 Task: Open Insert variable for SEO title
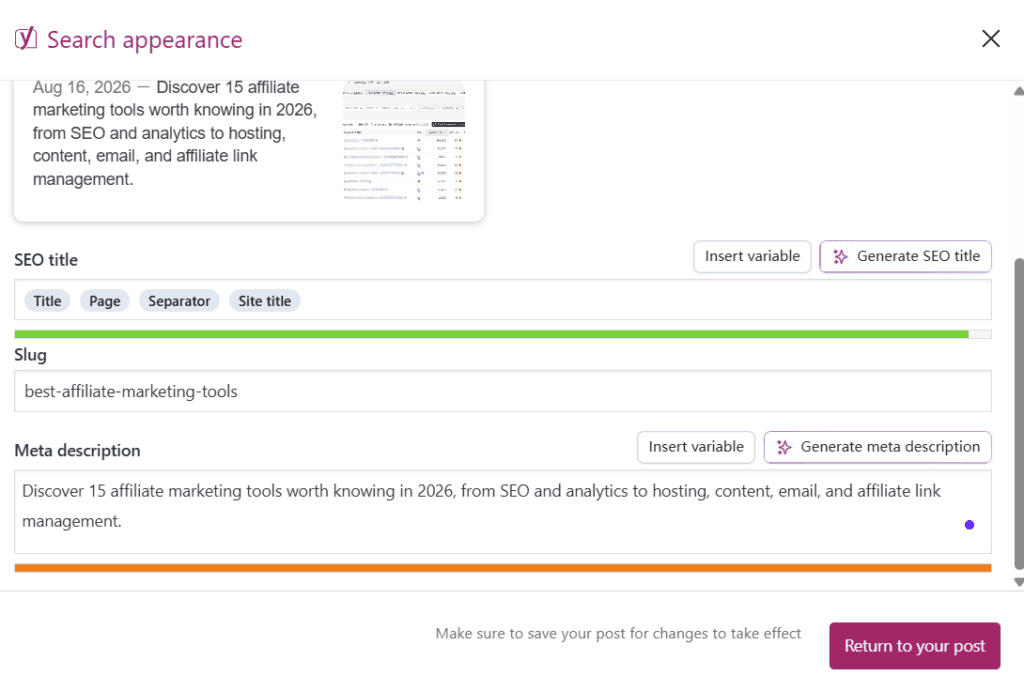(x=752, y=257)
